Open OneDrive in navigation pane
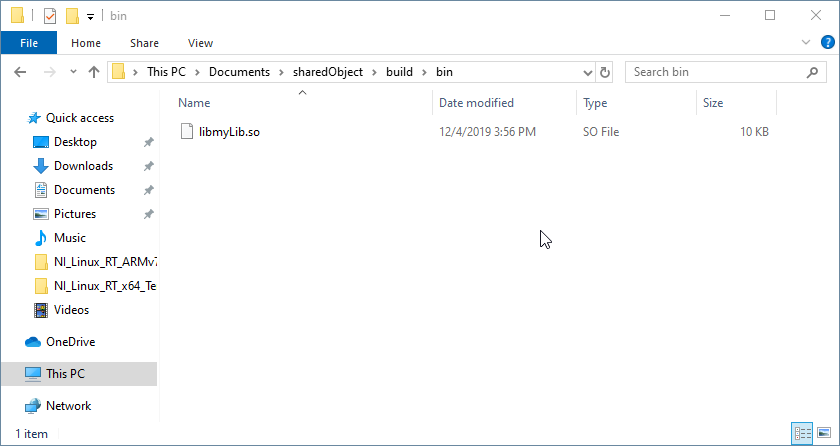Screen dimensions: 840x446 (70, 342)
